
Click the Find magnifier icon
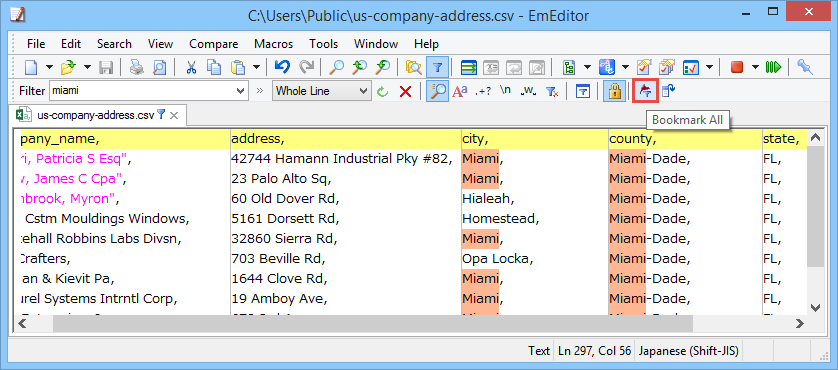337,67
